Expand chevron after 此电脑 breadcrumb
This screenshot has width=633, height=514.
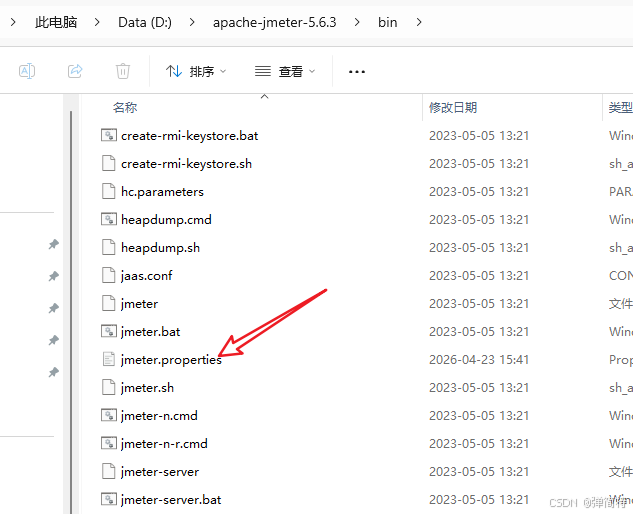click(97, 22)
